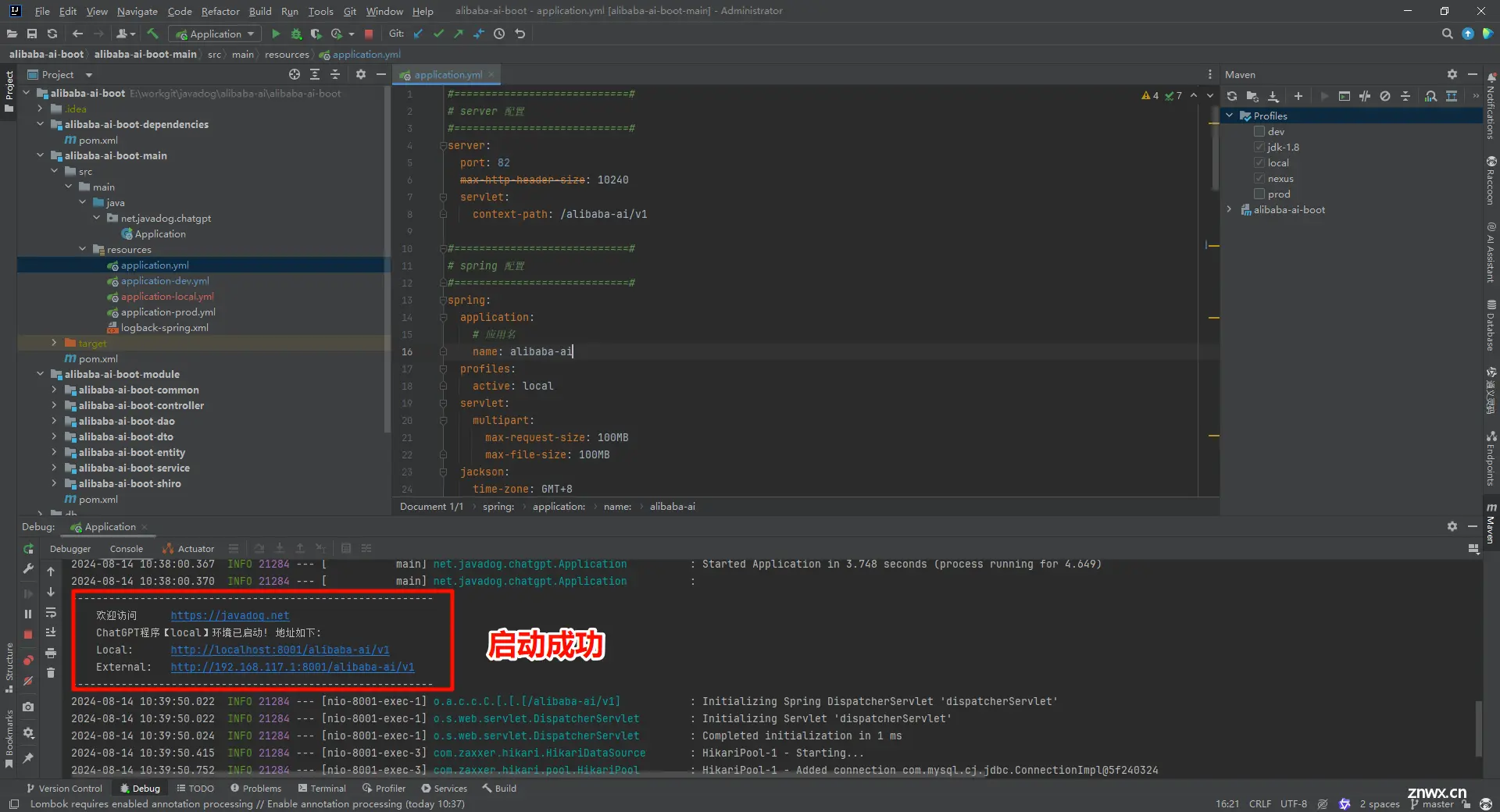This screenshot has height=812, width=1500.
Task: Expand the alibaba-ai-boot-common module
Action: [54, 390]
